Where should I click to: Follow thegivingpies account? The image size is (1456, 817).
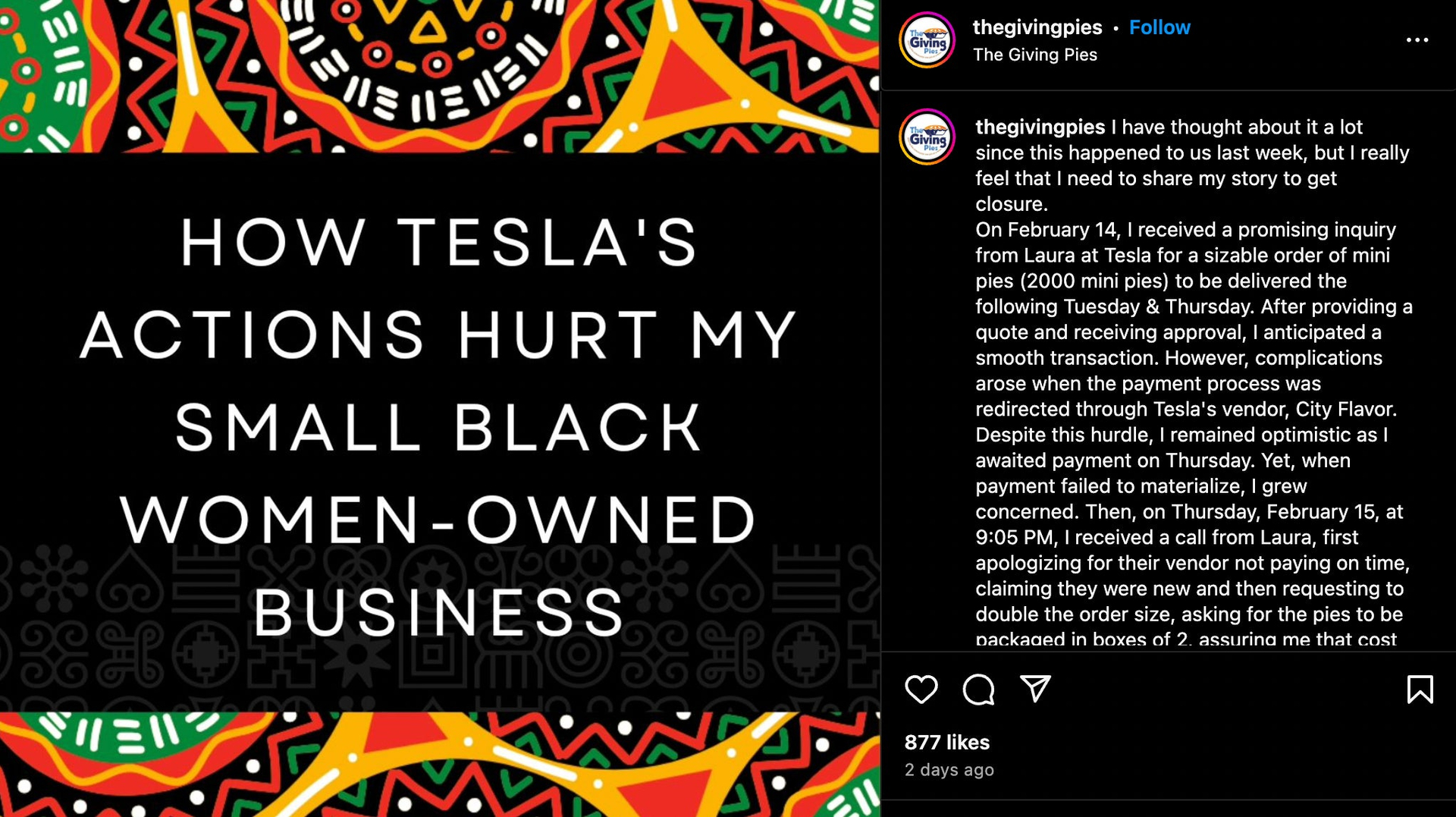[x=1159, y=27]
